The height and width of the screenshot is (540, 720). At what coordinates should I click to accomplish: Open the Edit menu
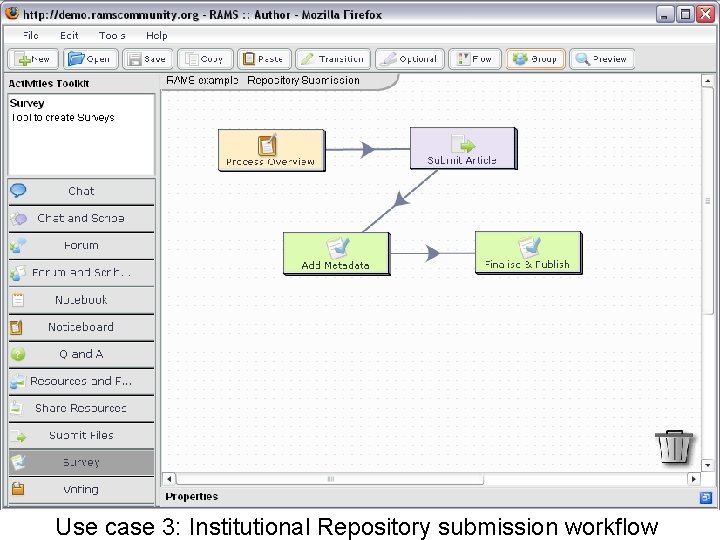(69, 35)
